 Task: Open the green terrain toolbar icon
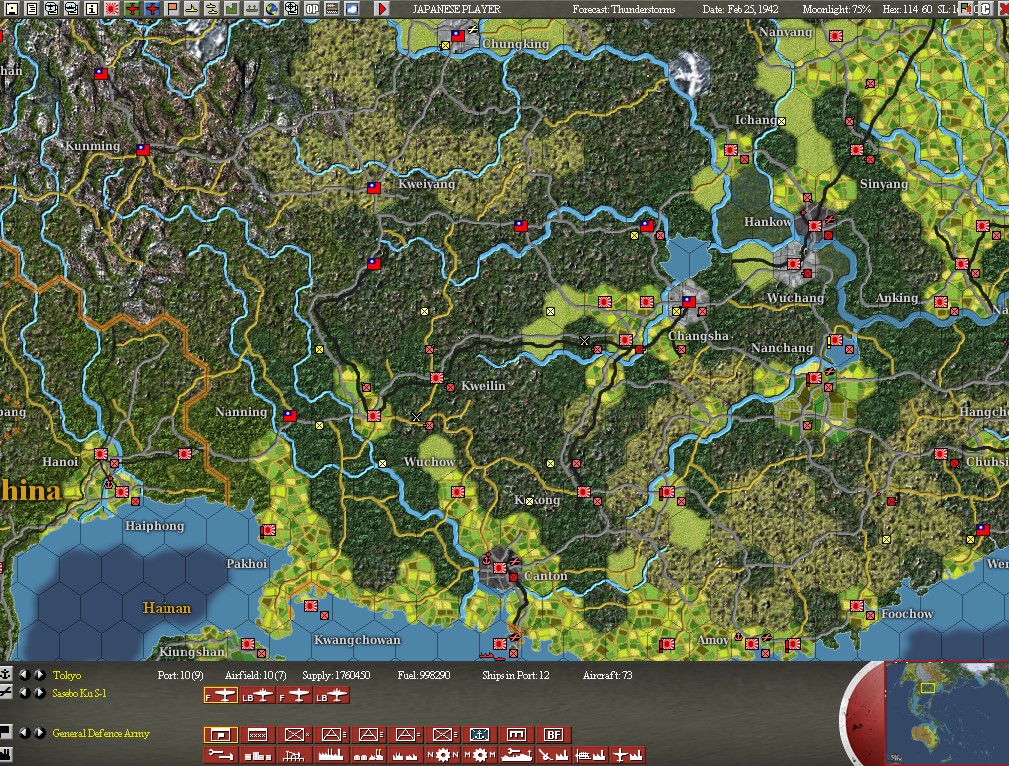click(x=231, y=8)
